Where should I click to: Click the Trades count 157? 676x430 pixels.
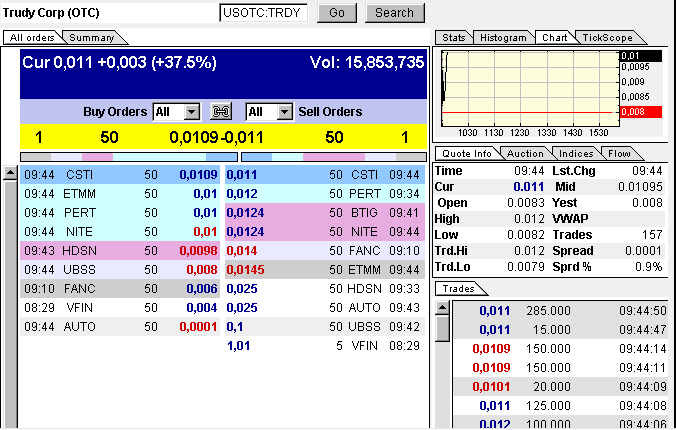(x=652, y=235)
